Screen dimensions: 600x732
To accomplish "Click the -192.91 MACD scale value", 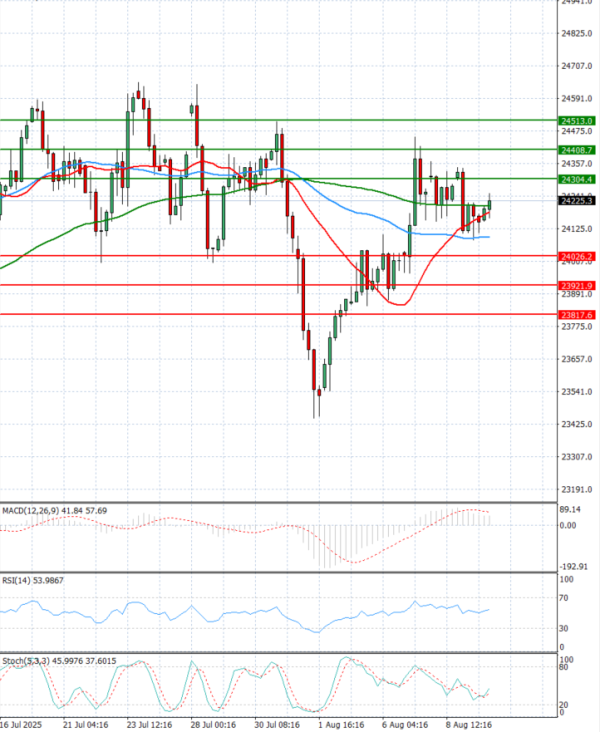I will [574, 566].
